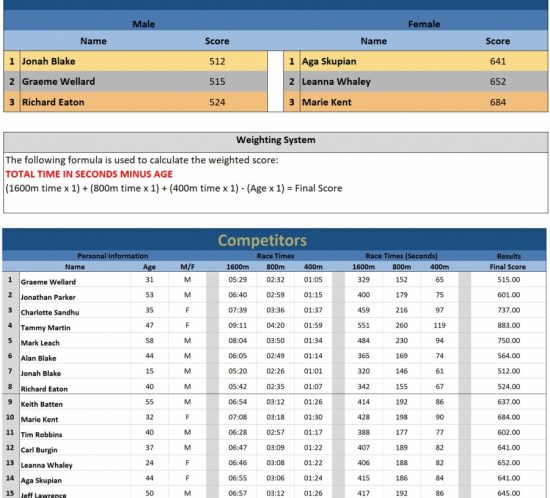Click the Weighting System header
The image size is (550, 498).
pos(276,140)
